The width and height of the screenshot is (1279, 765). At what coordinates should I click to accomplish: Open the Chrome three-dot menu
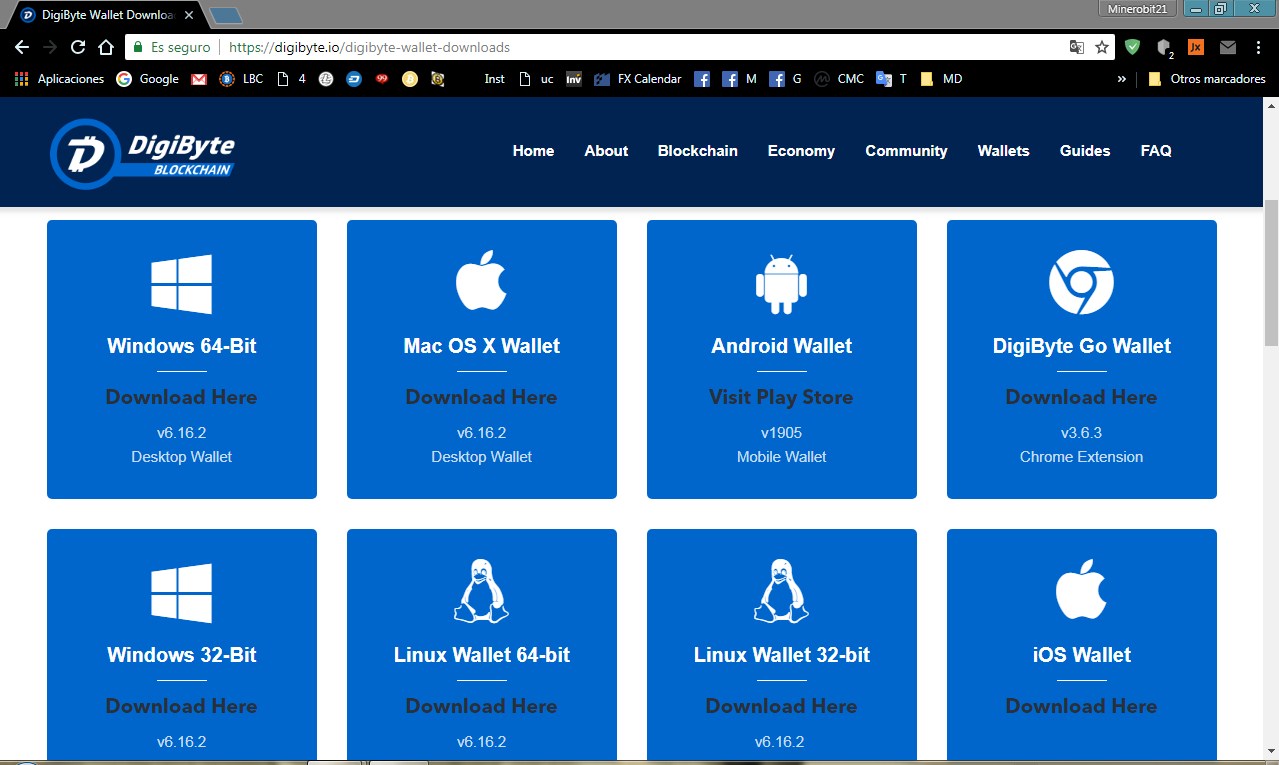(1257, 47)
